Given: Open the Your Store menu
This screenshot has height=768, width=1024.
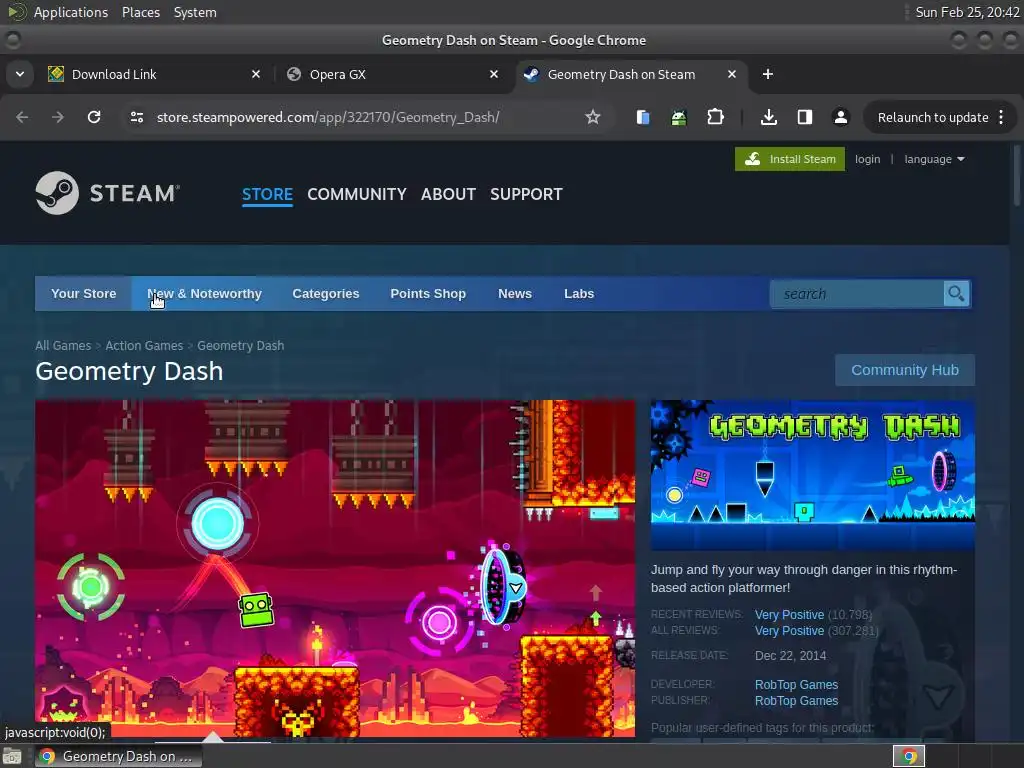Looking at the screenshot, I should pos(84,294).
